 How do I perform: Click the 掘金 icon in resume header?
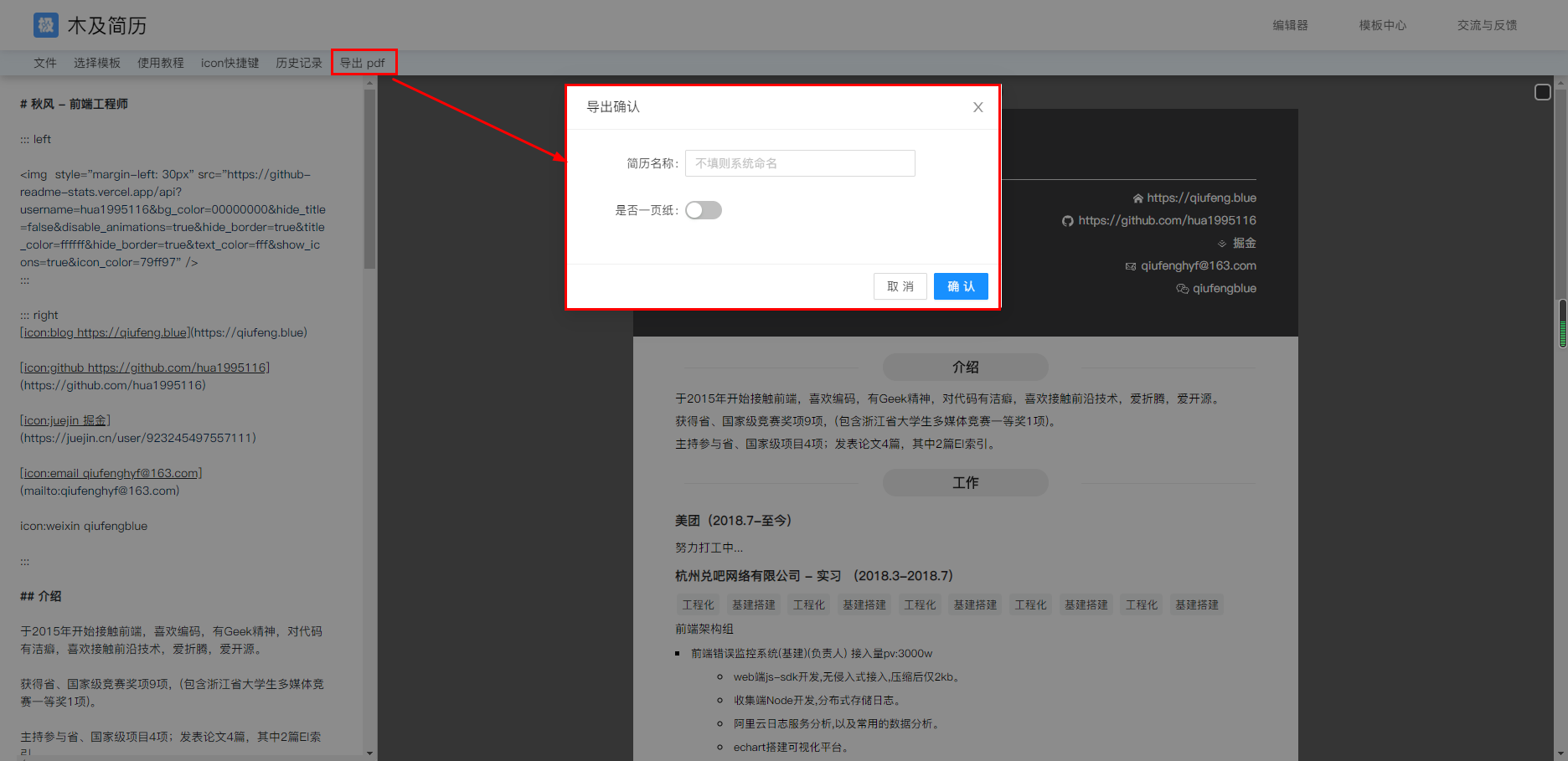click(1222, 244)
